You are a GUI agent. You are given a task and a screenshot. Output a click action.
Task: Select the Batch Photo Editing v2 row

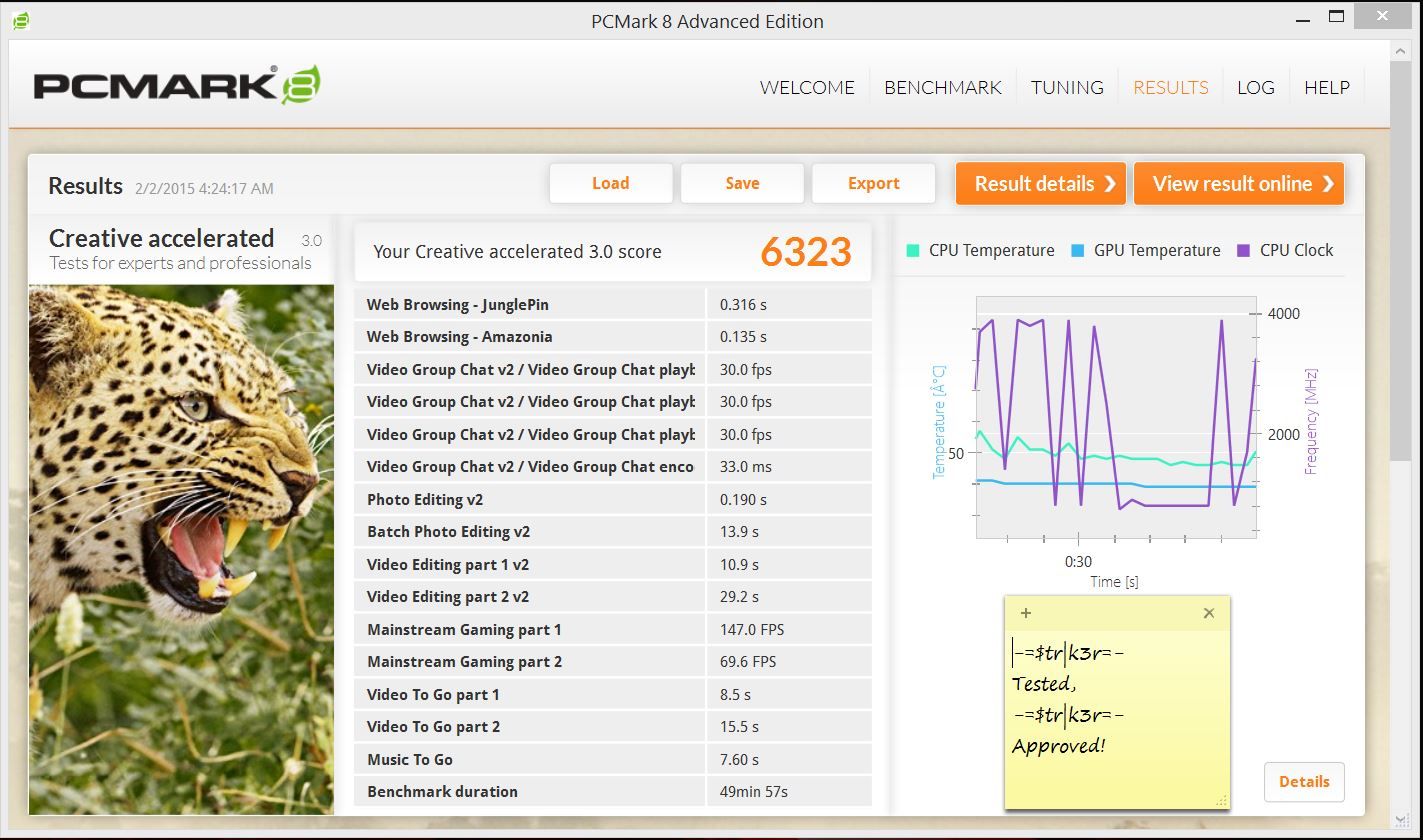[x=612, y=532]
